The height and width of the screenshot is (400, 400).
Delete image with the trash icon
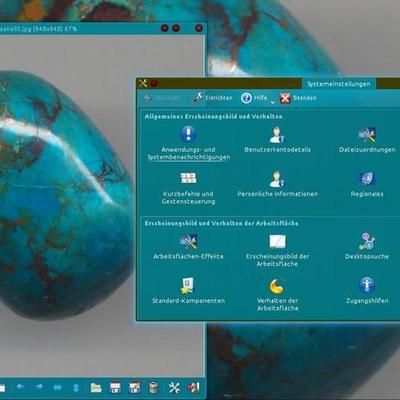click(x=153, y=388)
